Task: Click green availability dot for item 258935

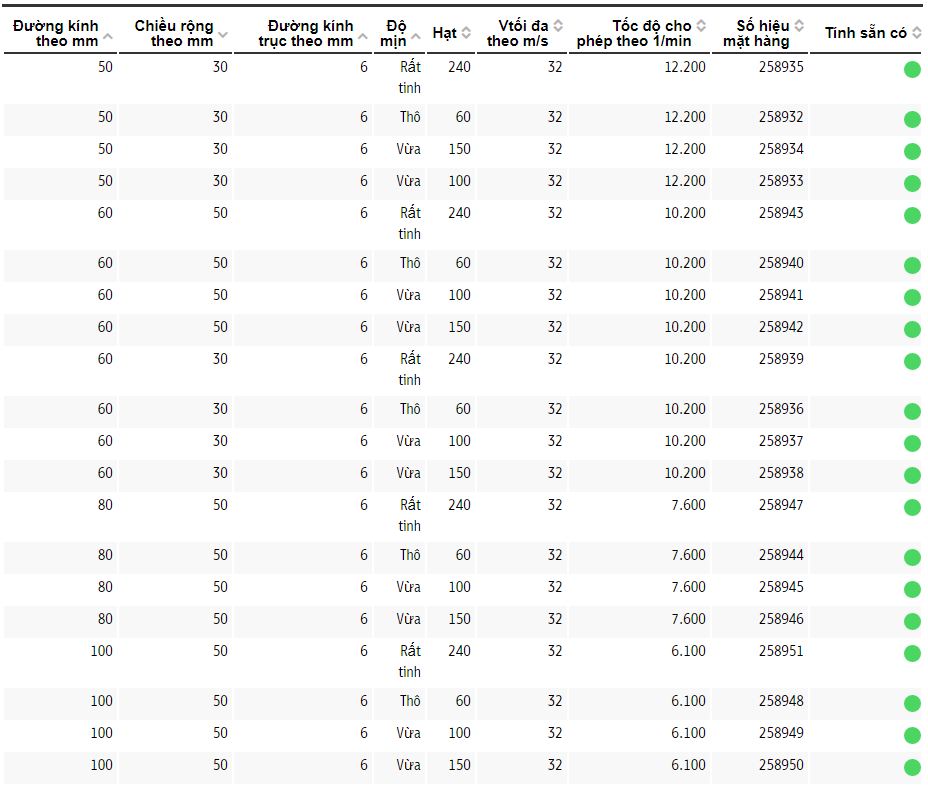Action: (912, 69)
